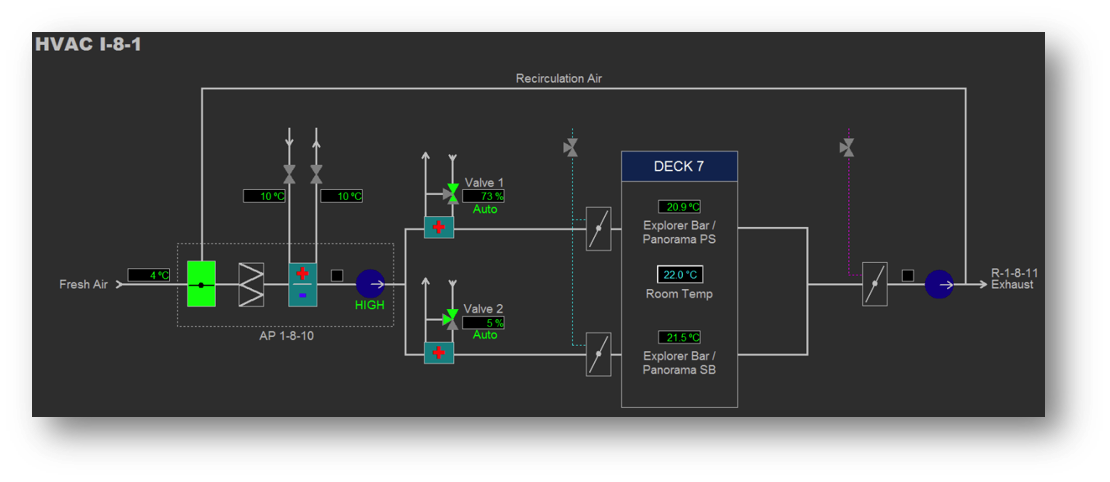This screenshot has width=1110, height=482.
Task: Click the lower reheater coil below Valve 2
Action: pos(438,353)
